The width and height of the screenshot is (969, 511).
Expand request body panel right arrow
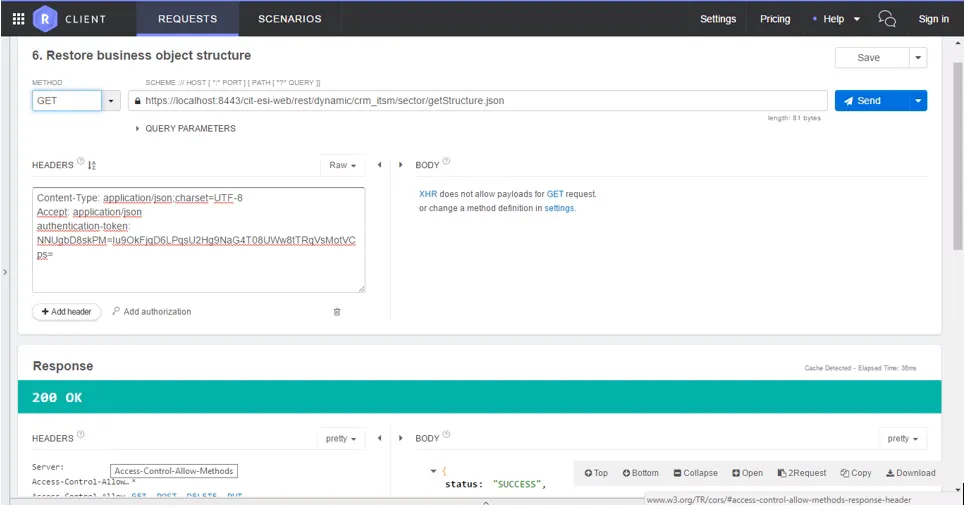click(402, 166)
